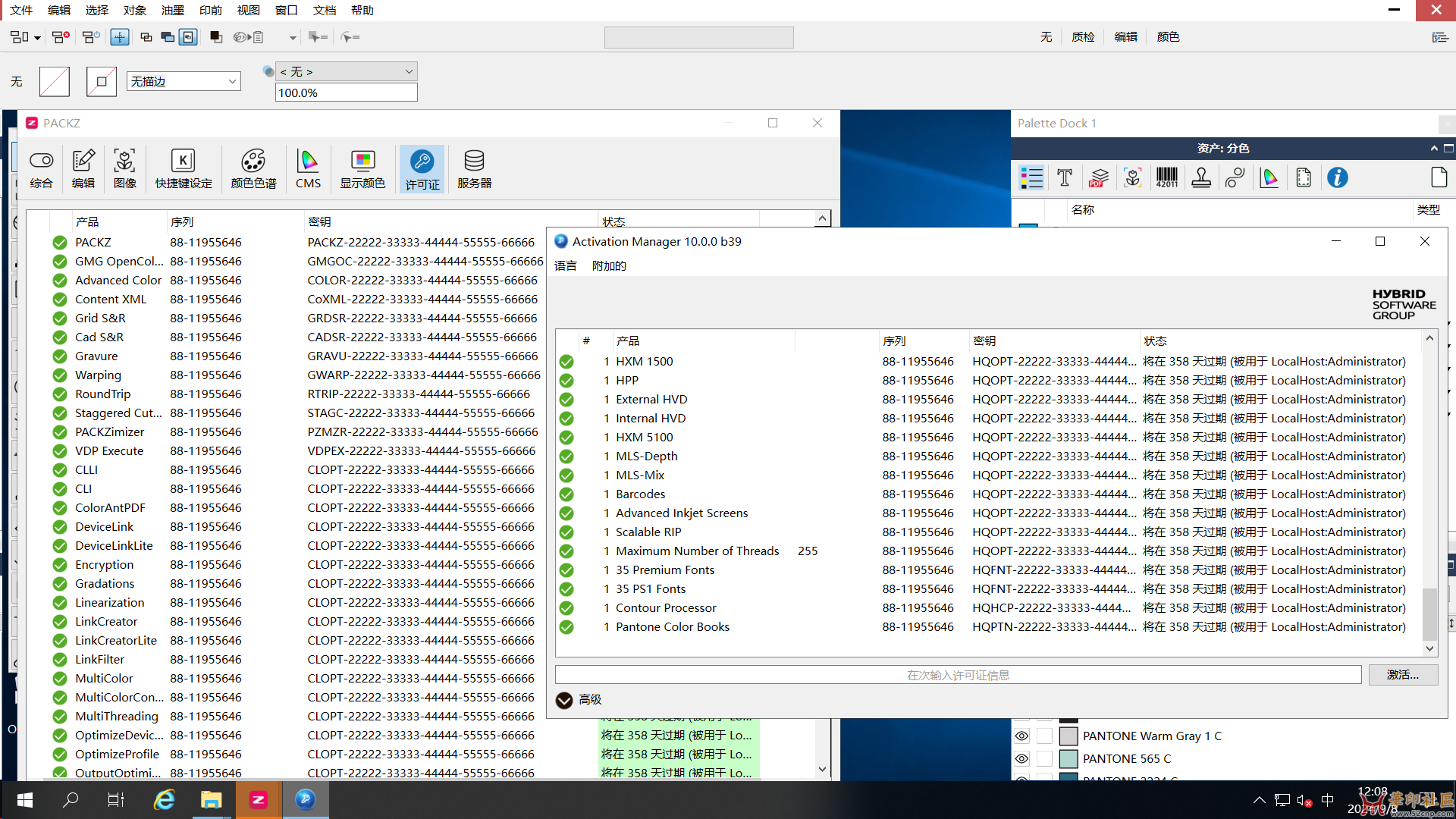Expand the 高级 advanced section
The width and height of the screenshot is (1456, 819).
click(x=564, y=700)
